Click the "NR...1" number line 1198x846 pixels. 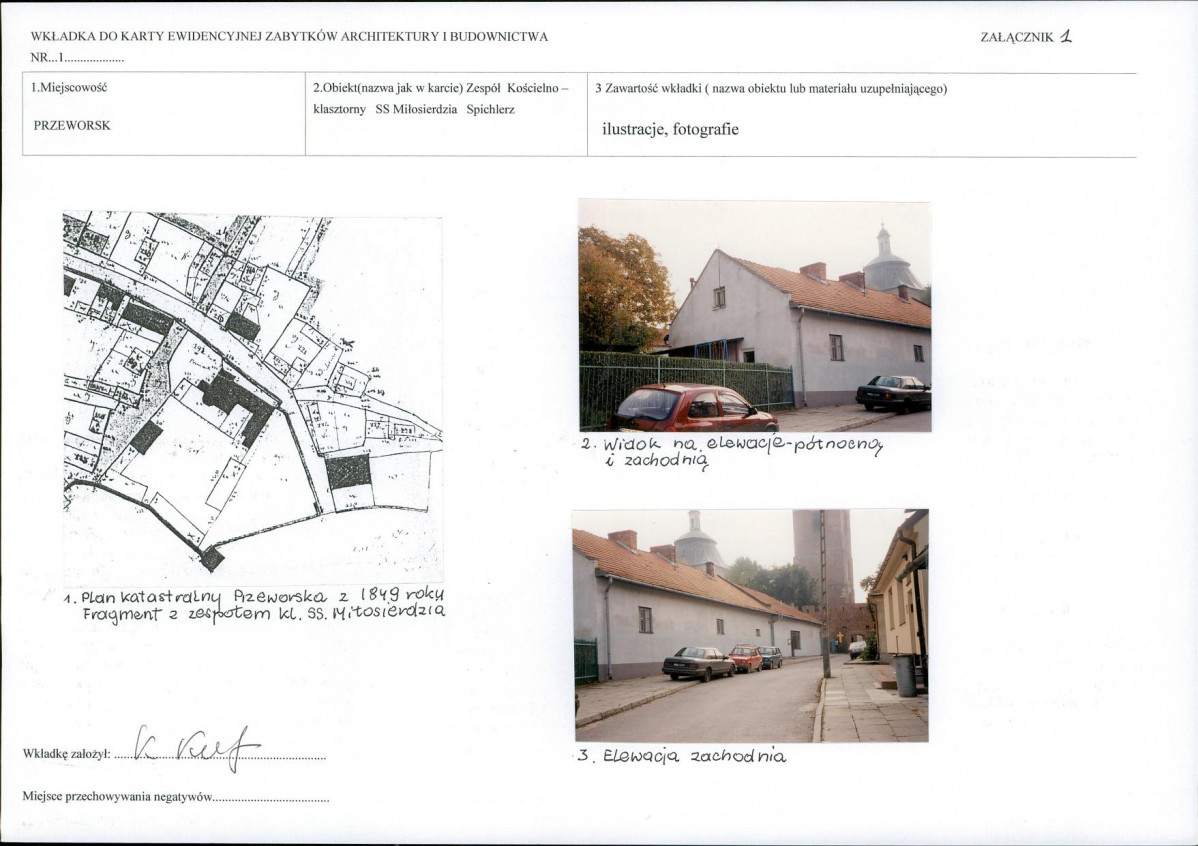[77, 57]
